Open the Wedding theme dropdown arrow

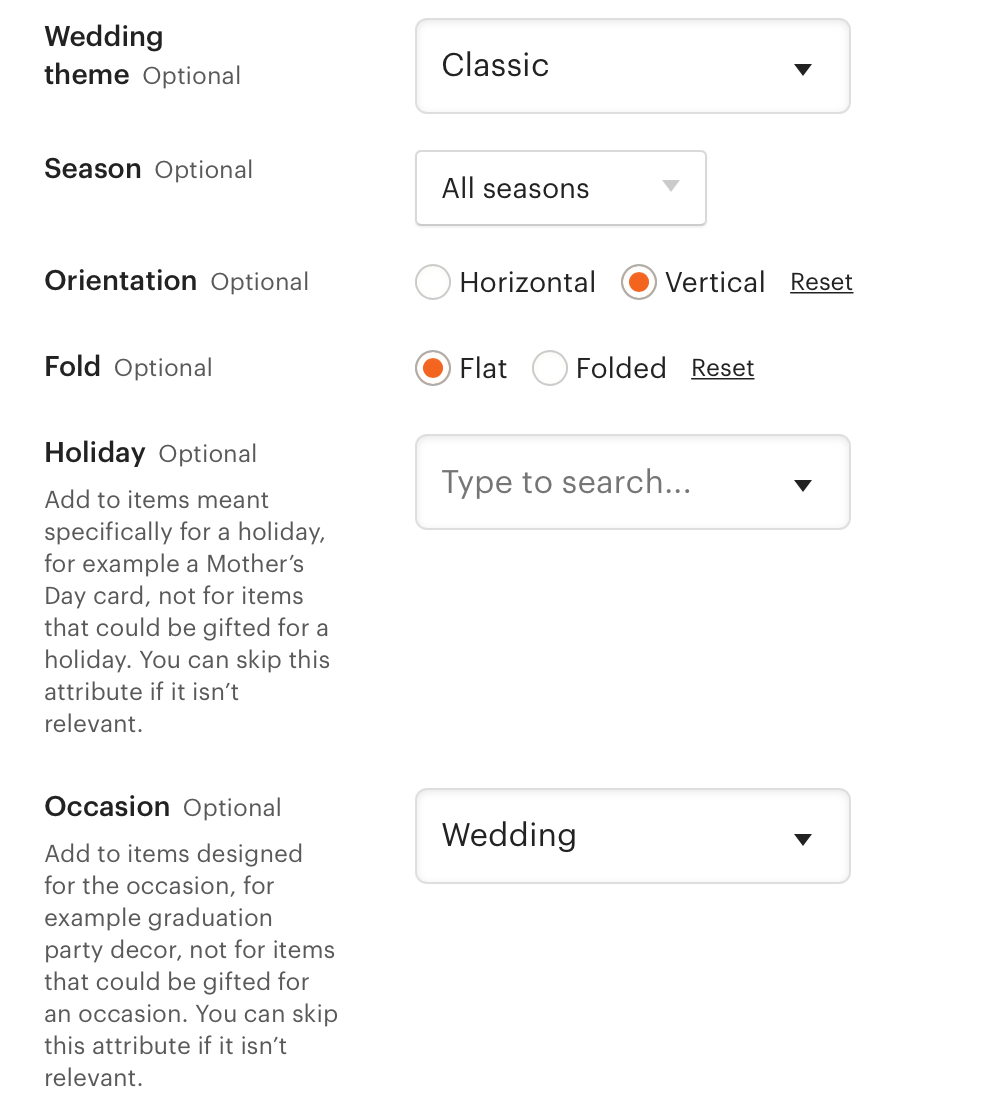point(802,69)
